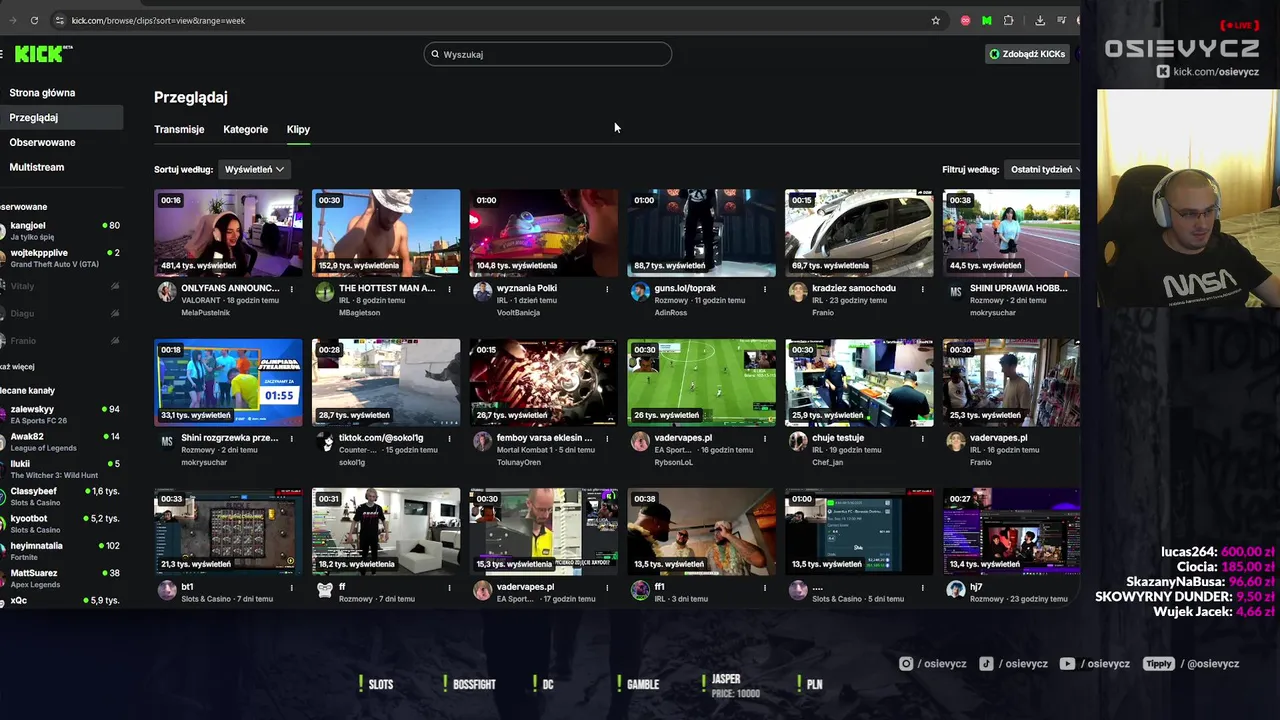Click the 'ff1' clip title

(x=659, y=587)
